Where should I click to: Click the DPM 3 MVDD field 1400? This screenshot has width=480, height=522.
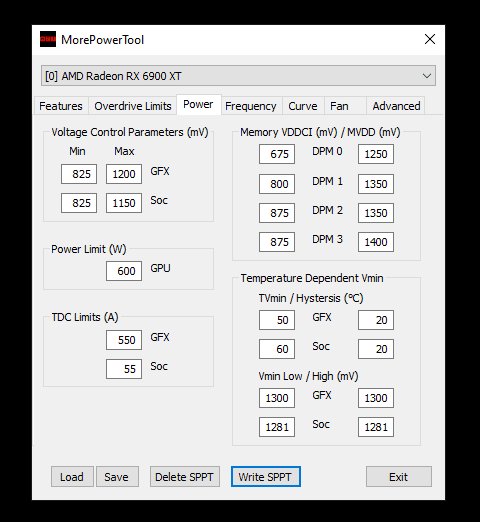click(376, 242)
